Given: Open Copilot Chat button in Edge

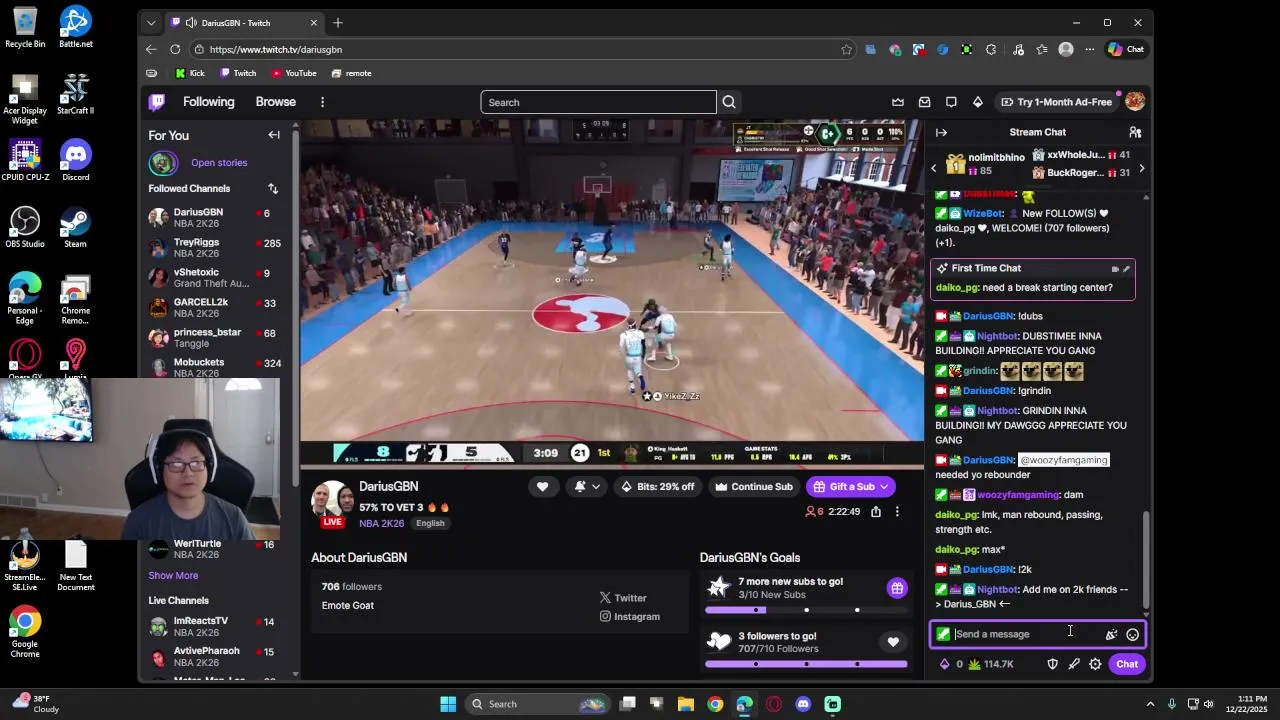Looking at the screenshot, I should (1126, 49).
